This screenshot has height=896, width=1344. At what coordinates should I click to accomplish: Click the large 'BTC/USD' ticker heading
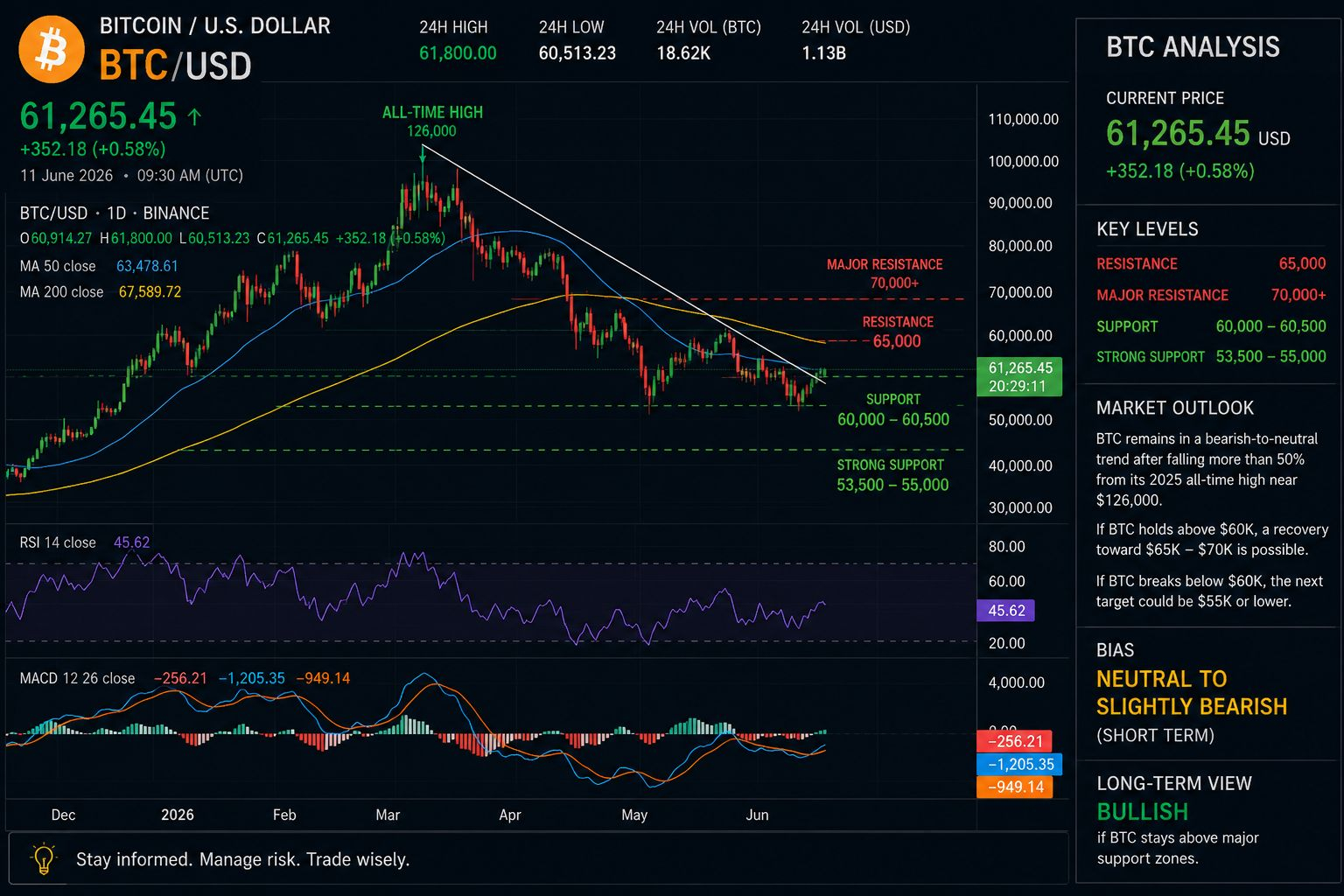(175, 66)
